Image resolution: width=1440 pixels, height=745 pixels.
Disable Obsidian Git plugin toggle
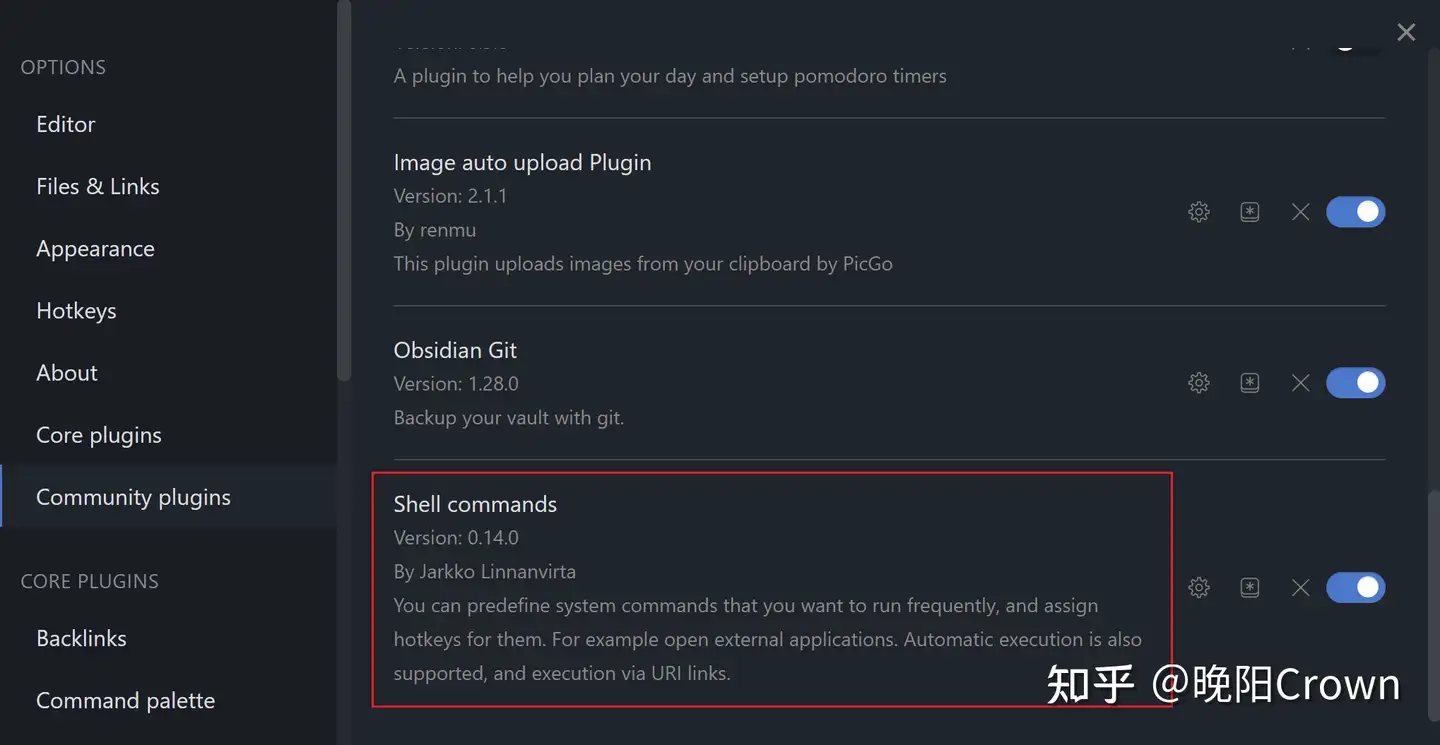1356,383
